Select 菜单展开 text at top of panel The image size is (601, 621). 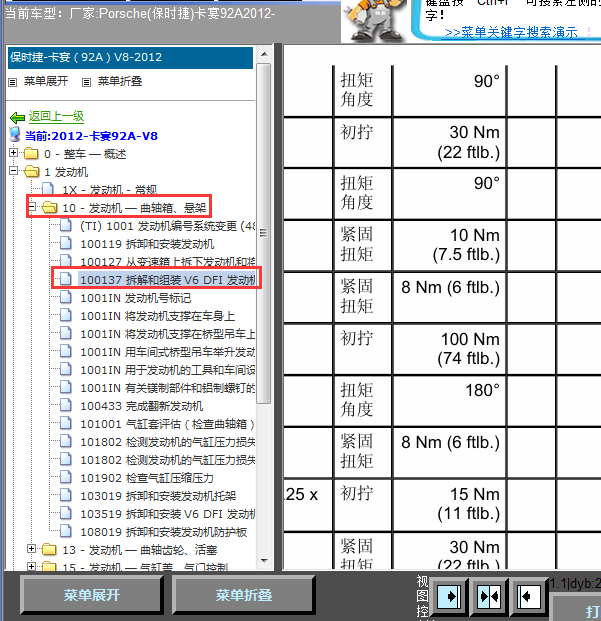[46, 81]
